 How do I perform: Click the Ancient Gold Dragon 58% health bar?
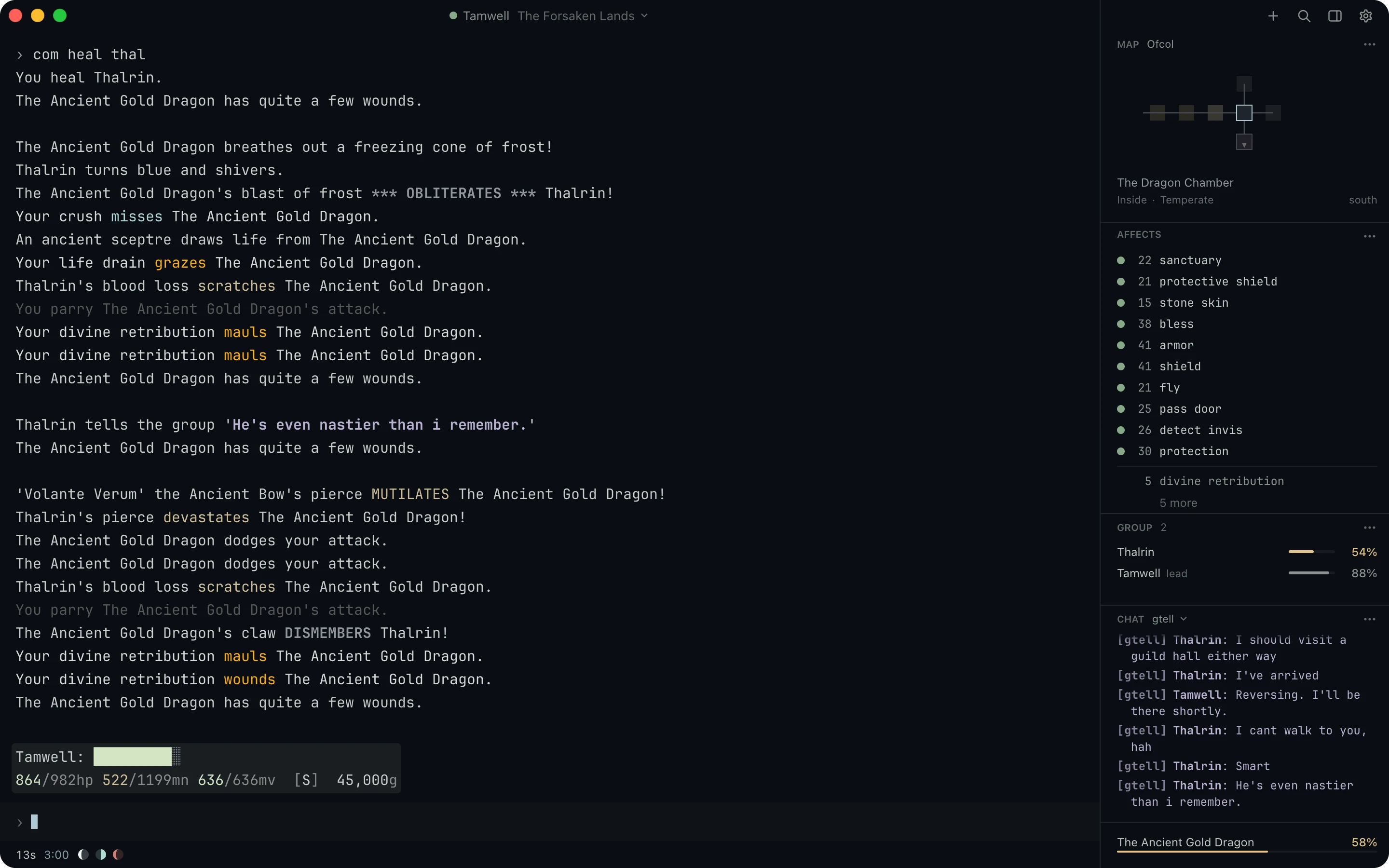tap(1247, 851)
